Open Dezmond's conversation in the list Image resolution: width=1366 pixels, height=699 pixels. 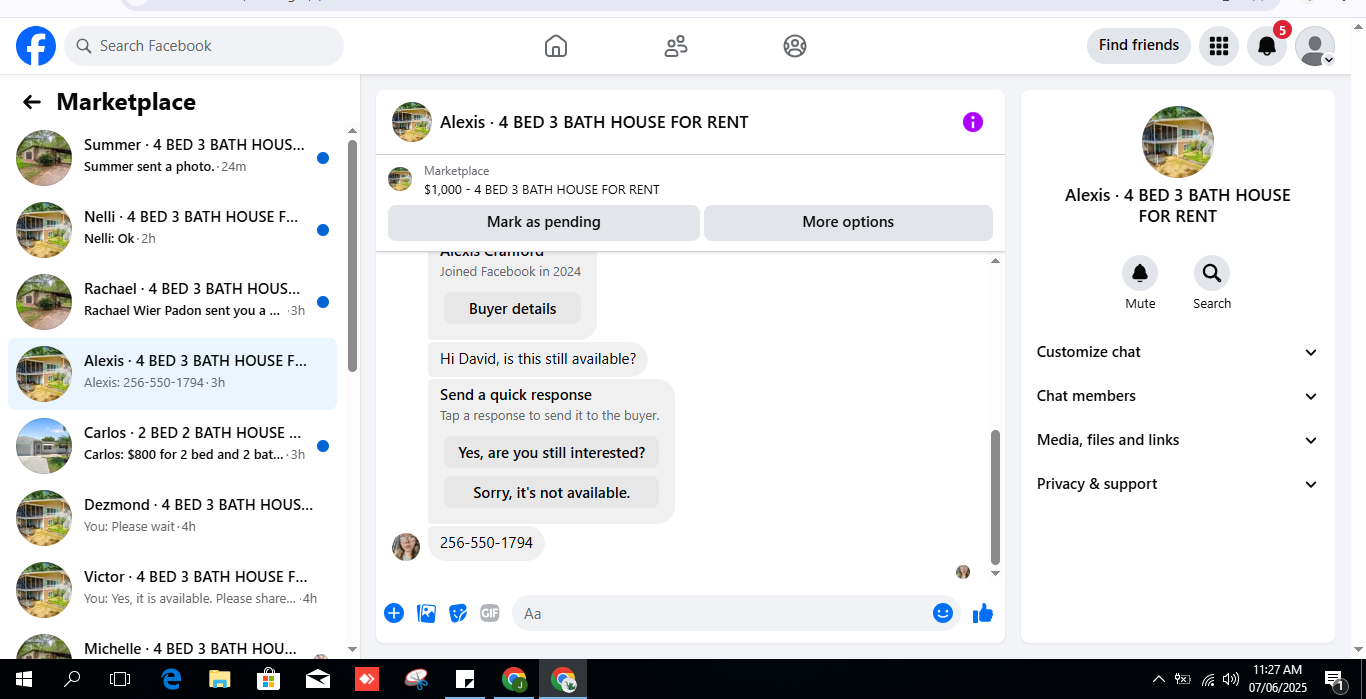pyautogui.click(x=172, y=518)
